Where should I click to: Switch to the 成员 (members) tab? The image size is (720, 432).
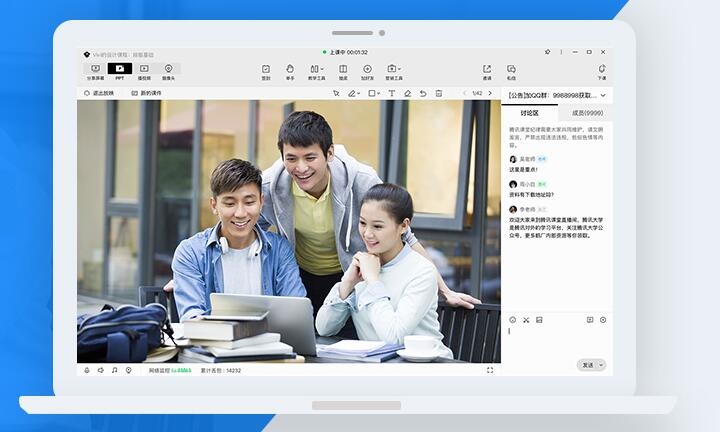[x=585, y=113]
